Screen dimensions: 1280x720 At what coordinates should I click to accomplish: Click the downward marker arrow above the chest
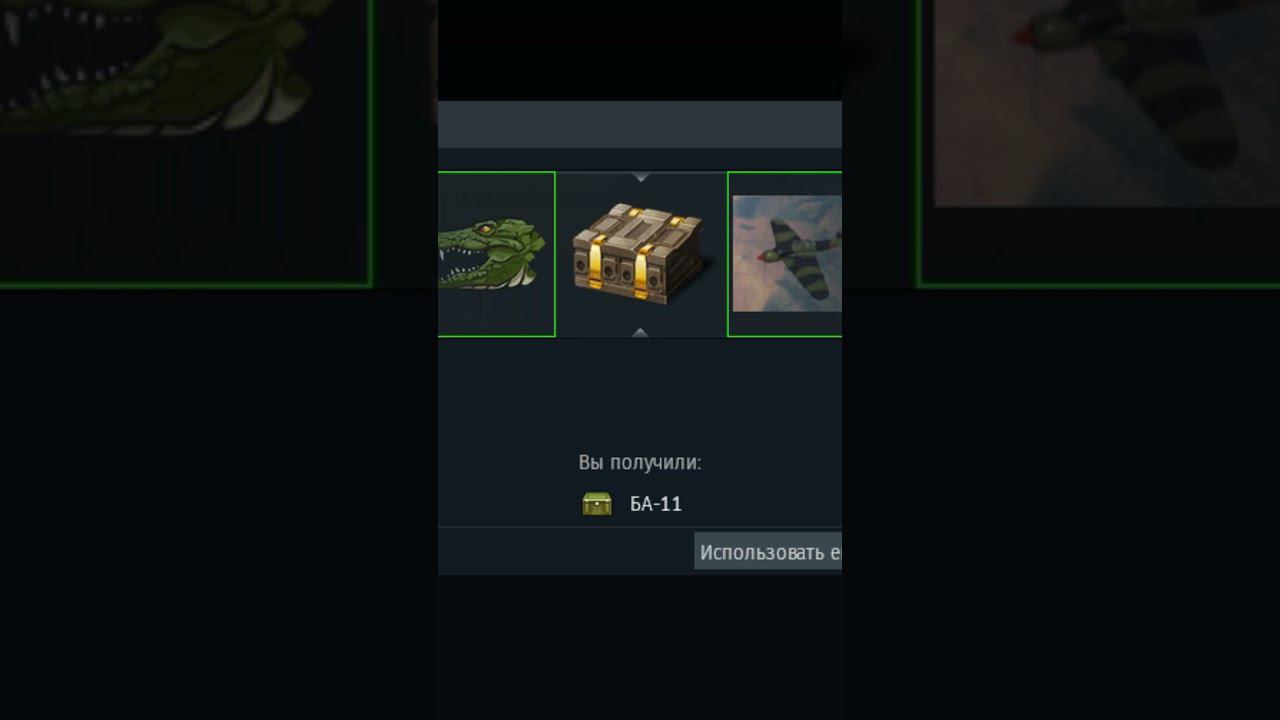point(641,177)
